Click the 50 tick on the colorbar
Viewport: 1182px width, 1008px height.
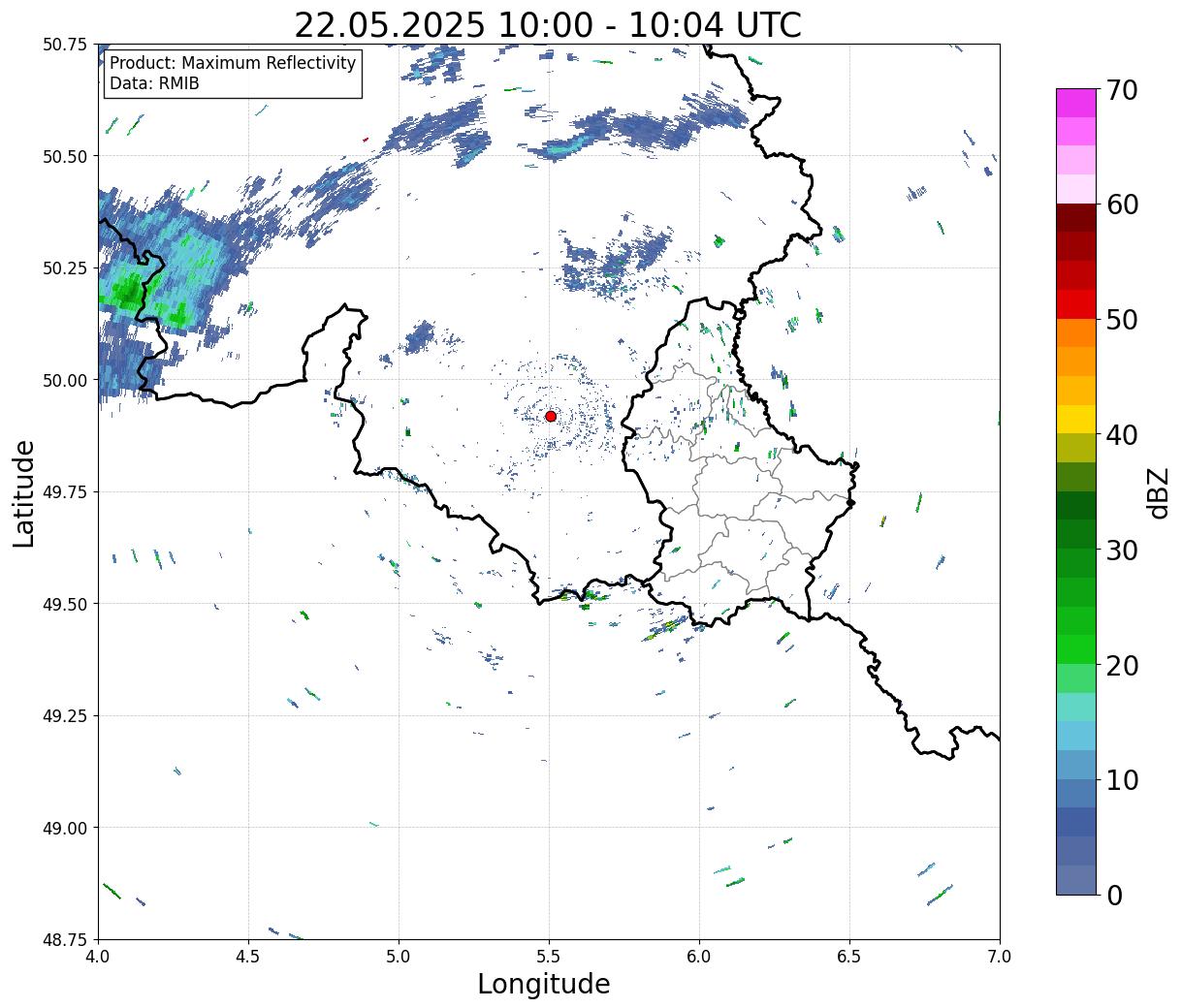point(1123,320)
